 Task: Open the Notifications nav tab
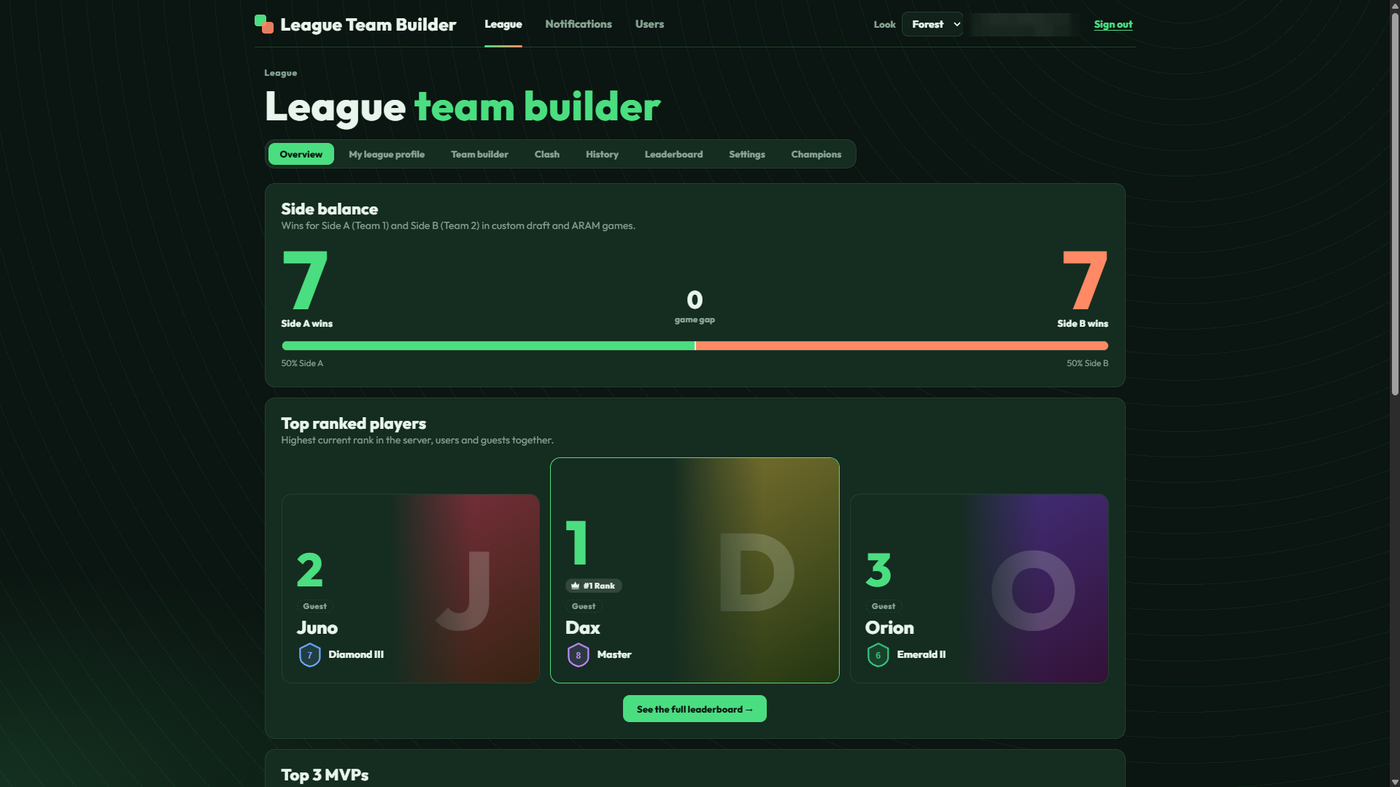[x=578, y=24]
